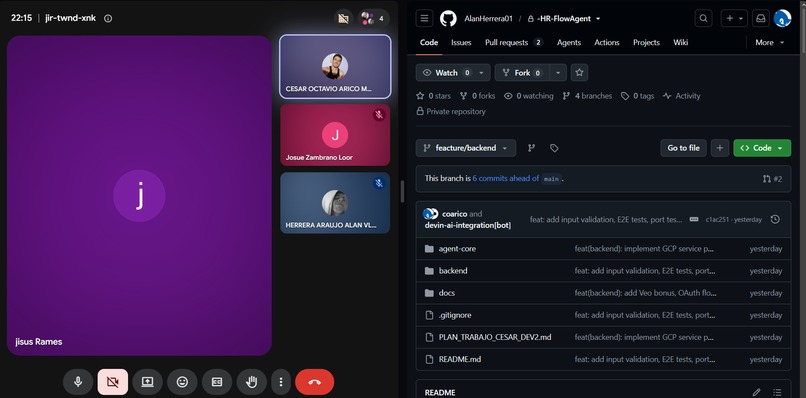The height and width of the screenshot is (398, 806).
Task: Open Watch options dropdown arrow
Action: pos(481,73)
